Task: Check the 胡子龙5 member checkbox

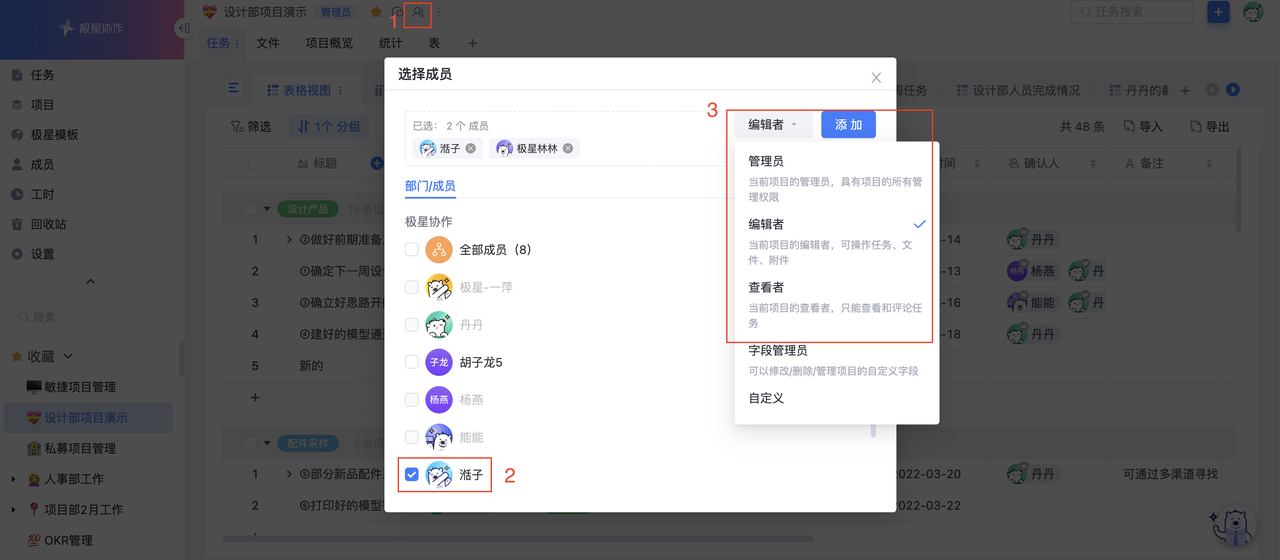Action: 412,362
